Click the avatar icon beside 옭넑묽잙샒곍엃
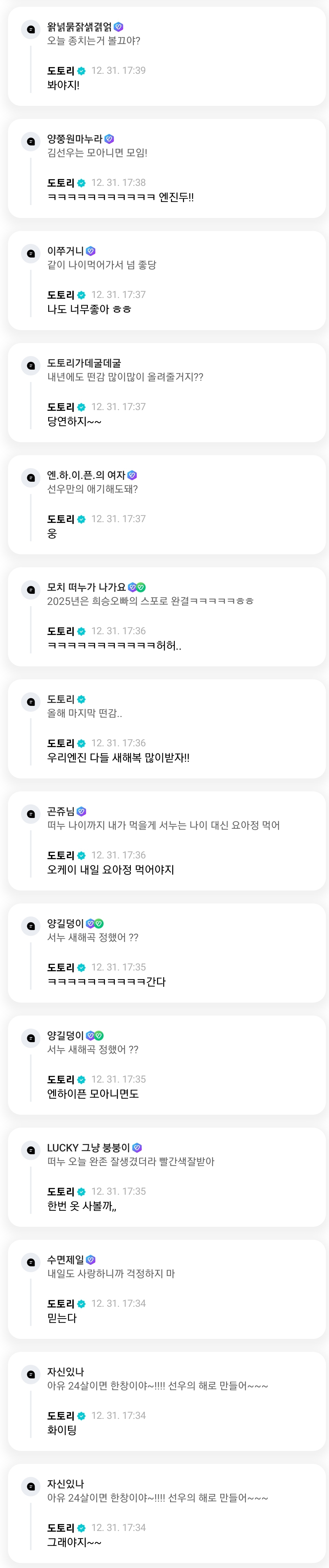 click(x=31, y=29)
